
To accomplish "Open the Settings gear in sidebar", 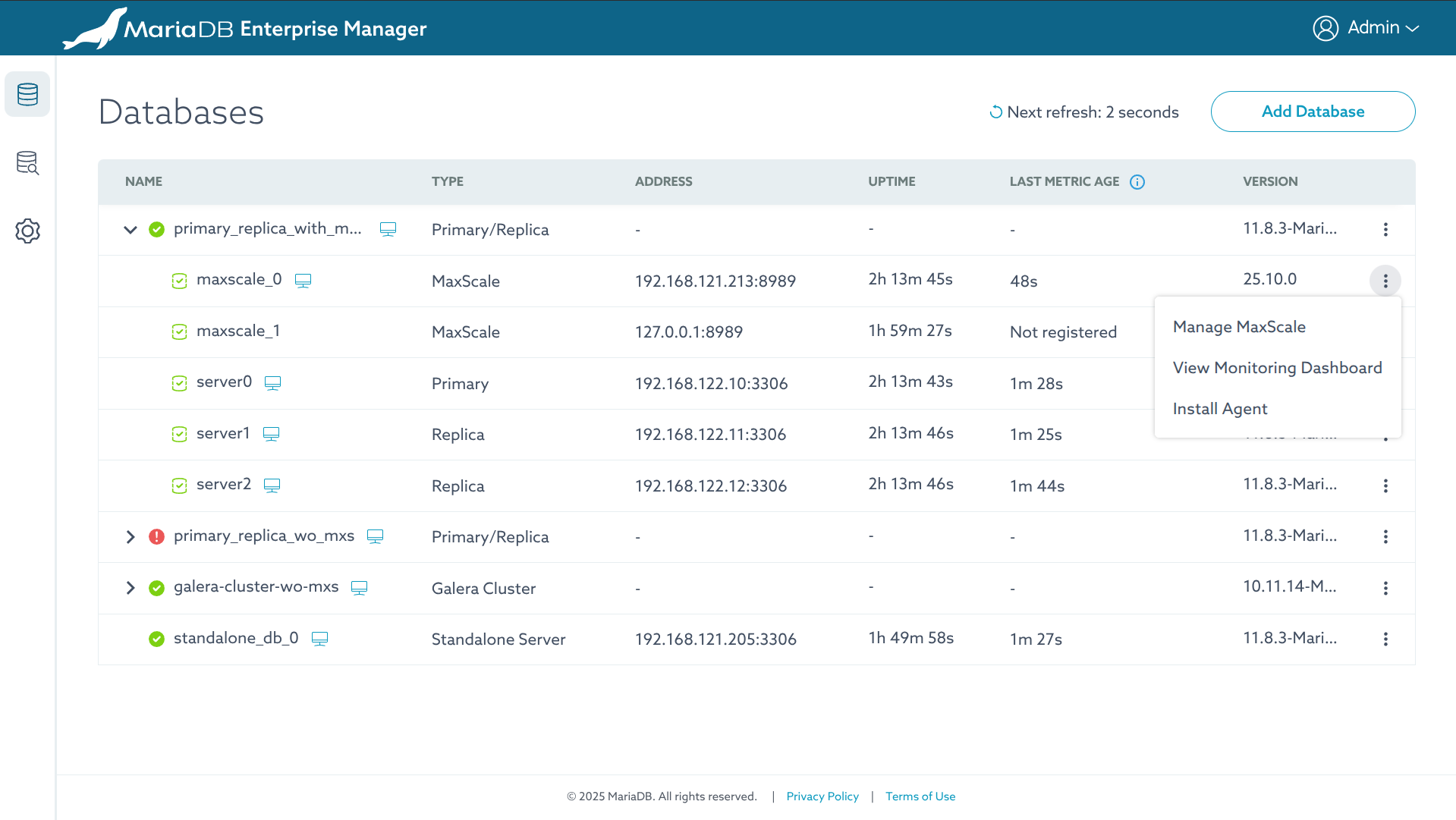I will [27, 231].
